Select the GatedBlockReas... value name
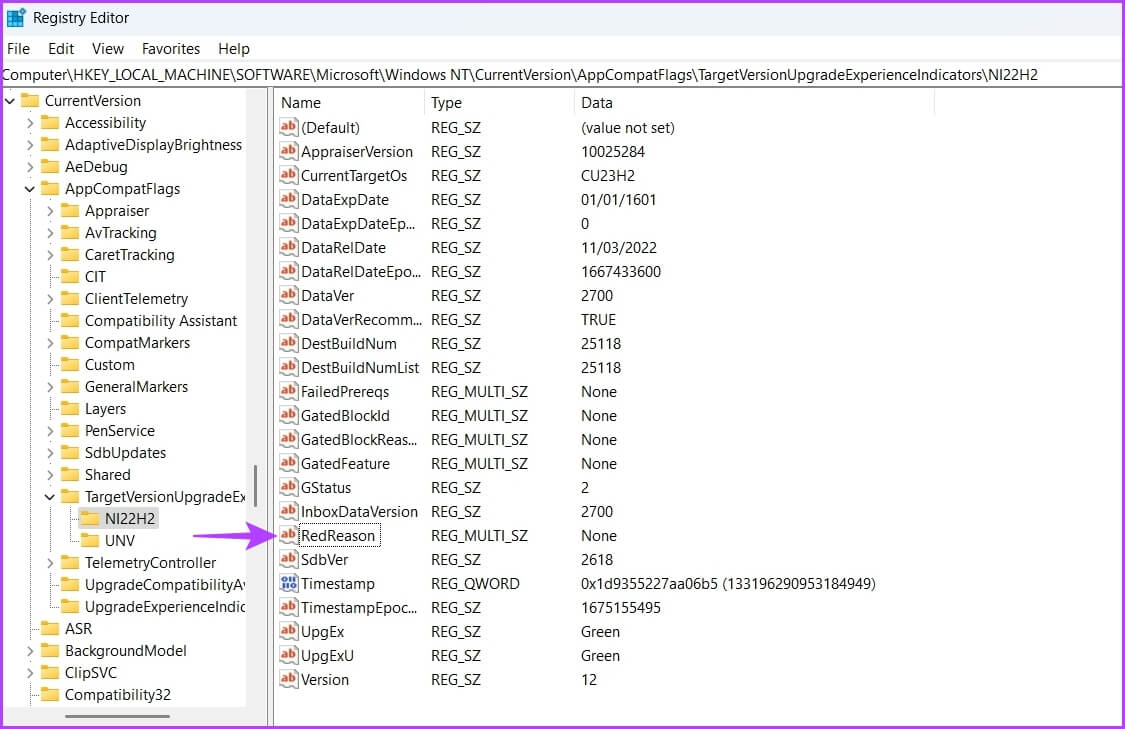 [359, 440]
